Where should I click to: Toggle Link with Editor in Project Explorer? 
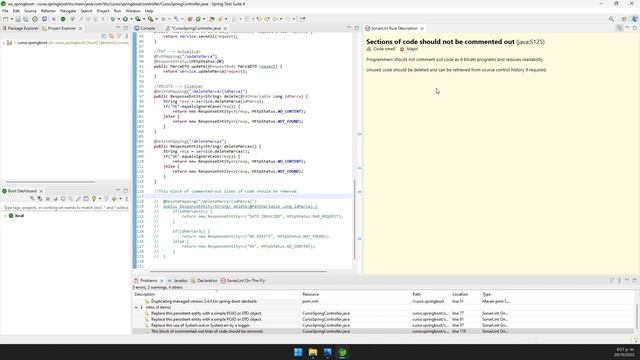point(111,36)
